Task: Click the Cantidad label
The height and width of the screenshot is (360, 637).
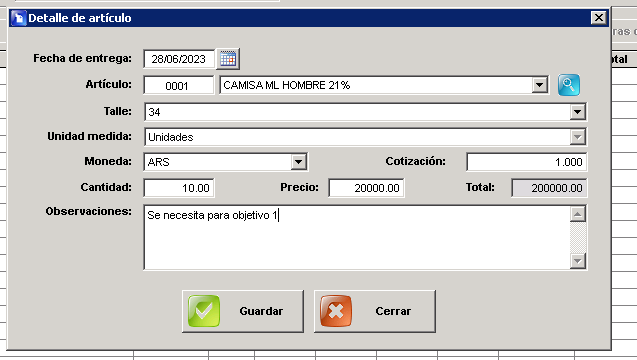Action: pyautogui.click(x=106, y=187)
